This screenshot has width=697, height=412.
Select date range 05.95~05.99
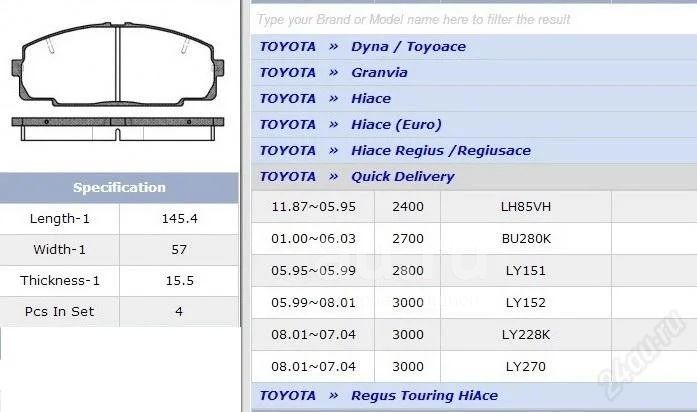[313, 271]
